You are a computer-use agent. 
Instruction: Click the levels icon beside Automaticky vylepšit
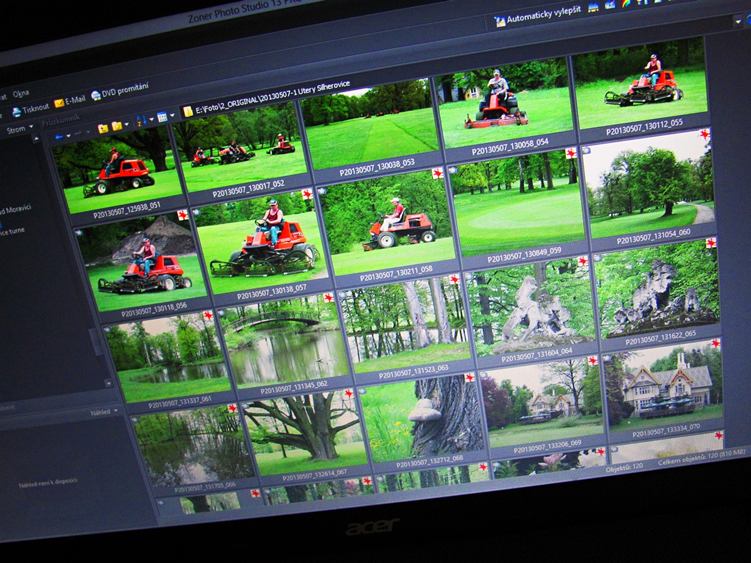click(593, 8)
